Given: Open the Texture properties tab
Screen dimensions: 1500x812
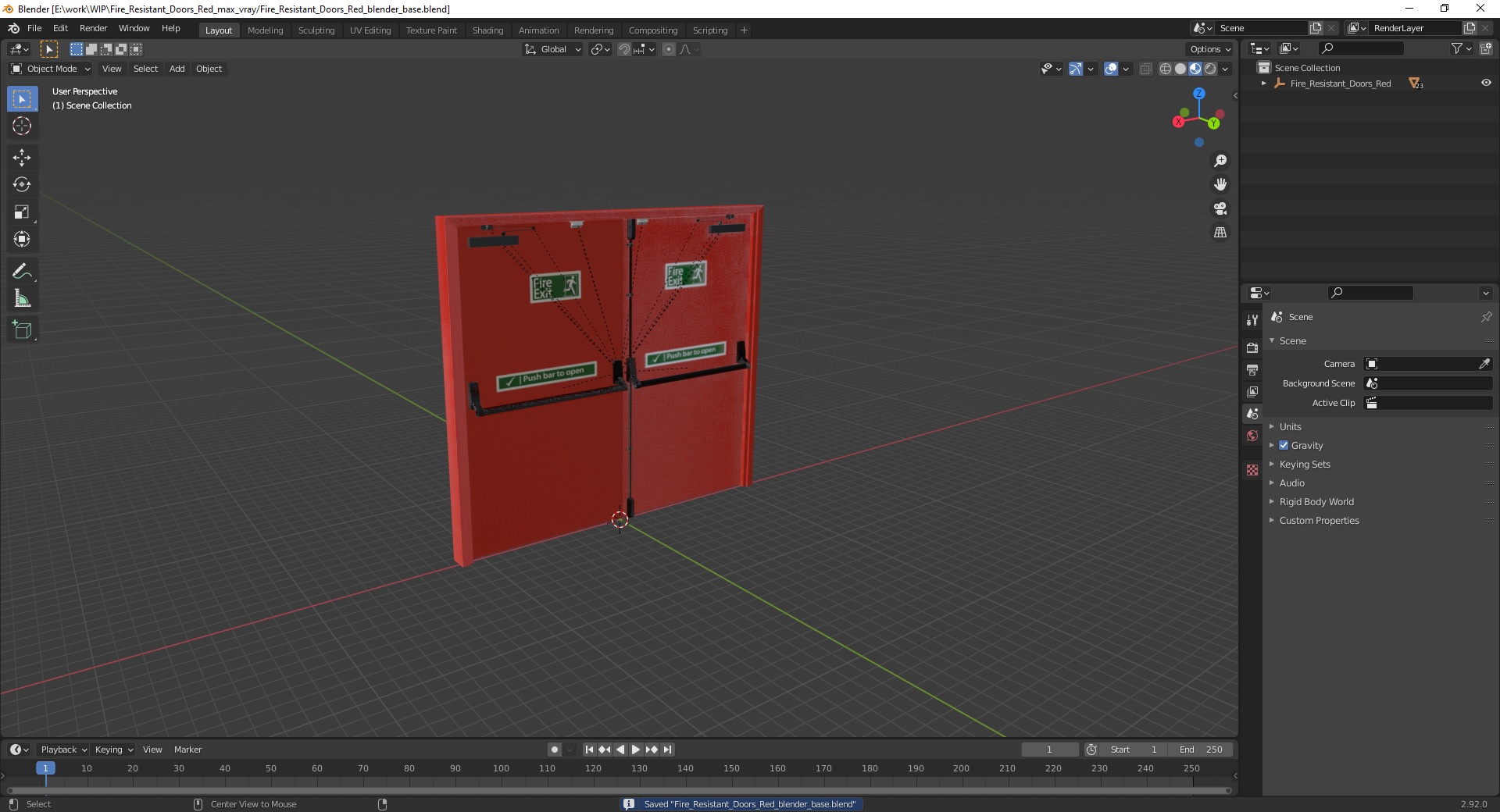Looking at the screenshot, I should 1252,470.
